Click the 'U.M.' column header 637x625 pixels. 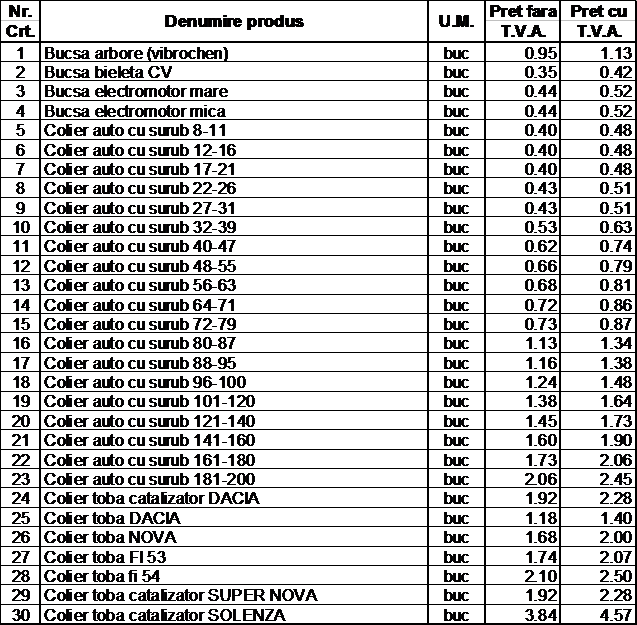point(456,22)
